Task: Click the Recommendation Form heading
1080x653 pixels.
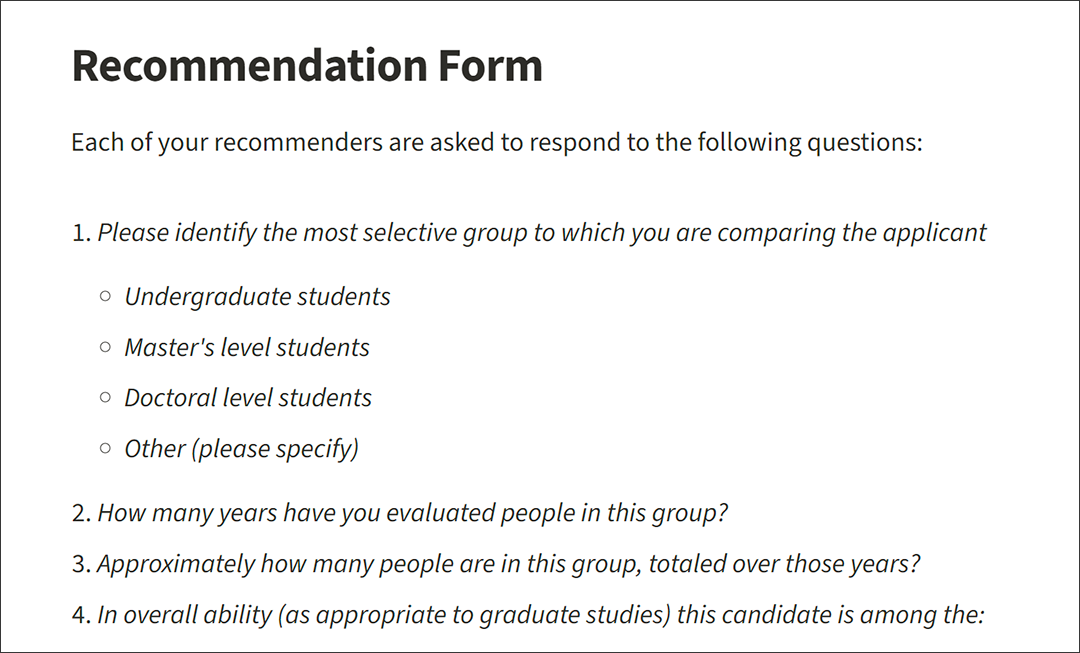Action: pos(307,65)
